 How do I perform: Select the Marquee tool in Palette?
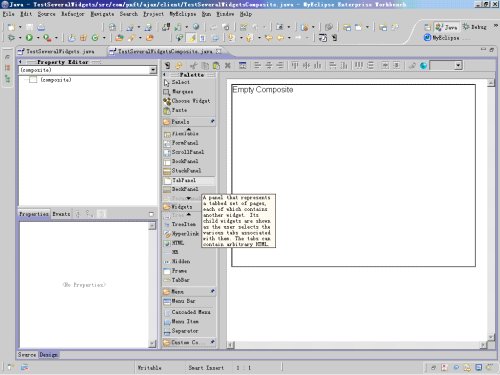tap(179, 91)
